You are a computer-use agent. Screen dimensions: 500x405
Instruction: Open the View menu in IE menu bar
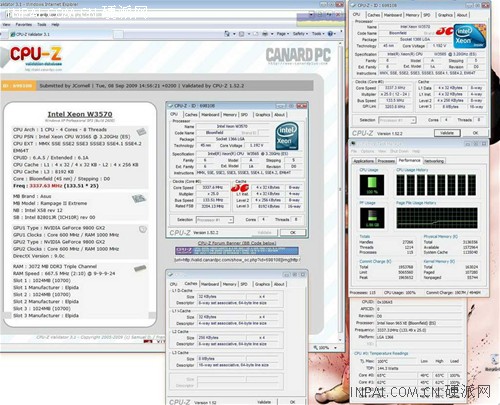[x=6, y=25]
